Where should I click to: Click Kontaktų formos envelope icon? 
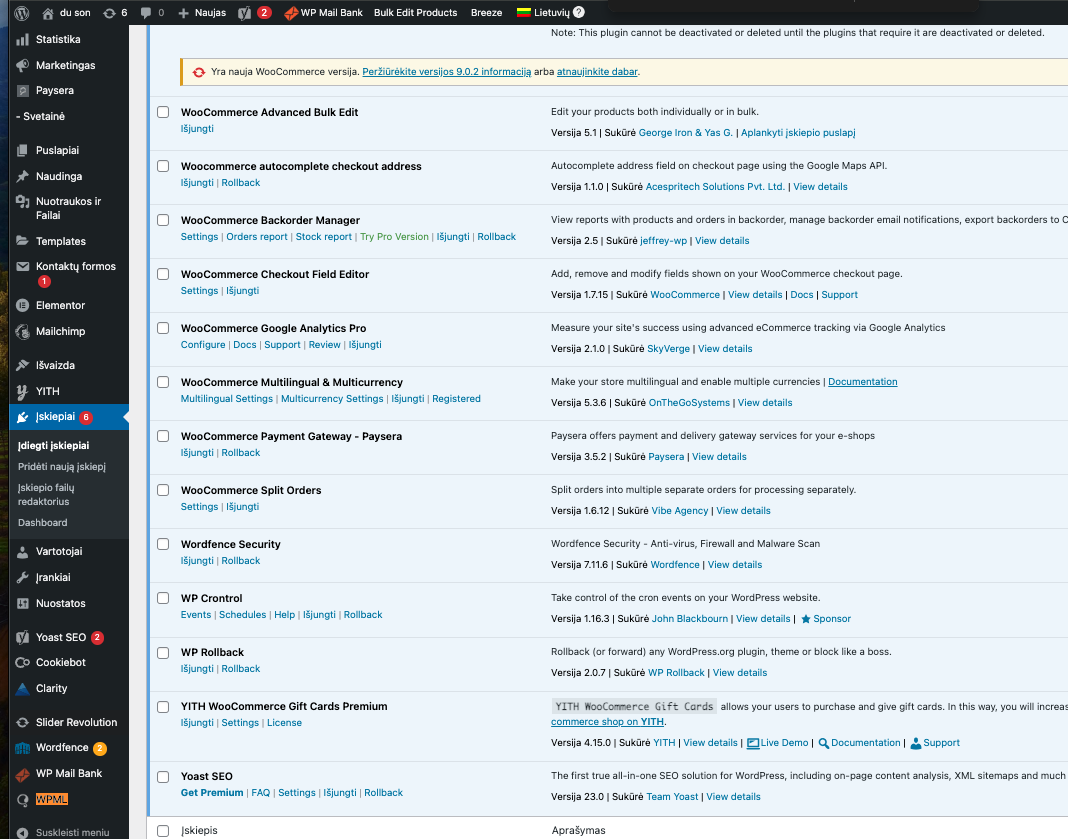coord(22,266)
